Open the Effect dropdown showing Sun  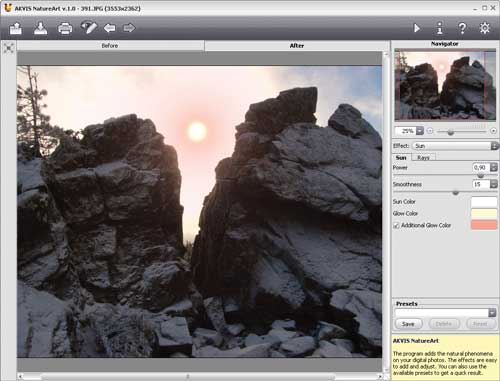[x=455, y=146]
